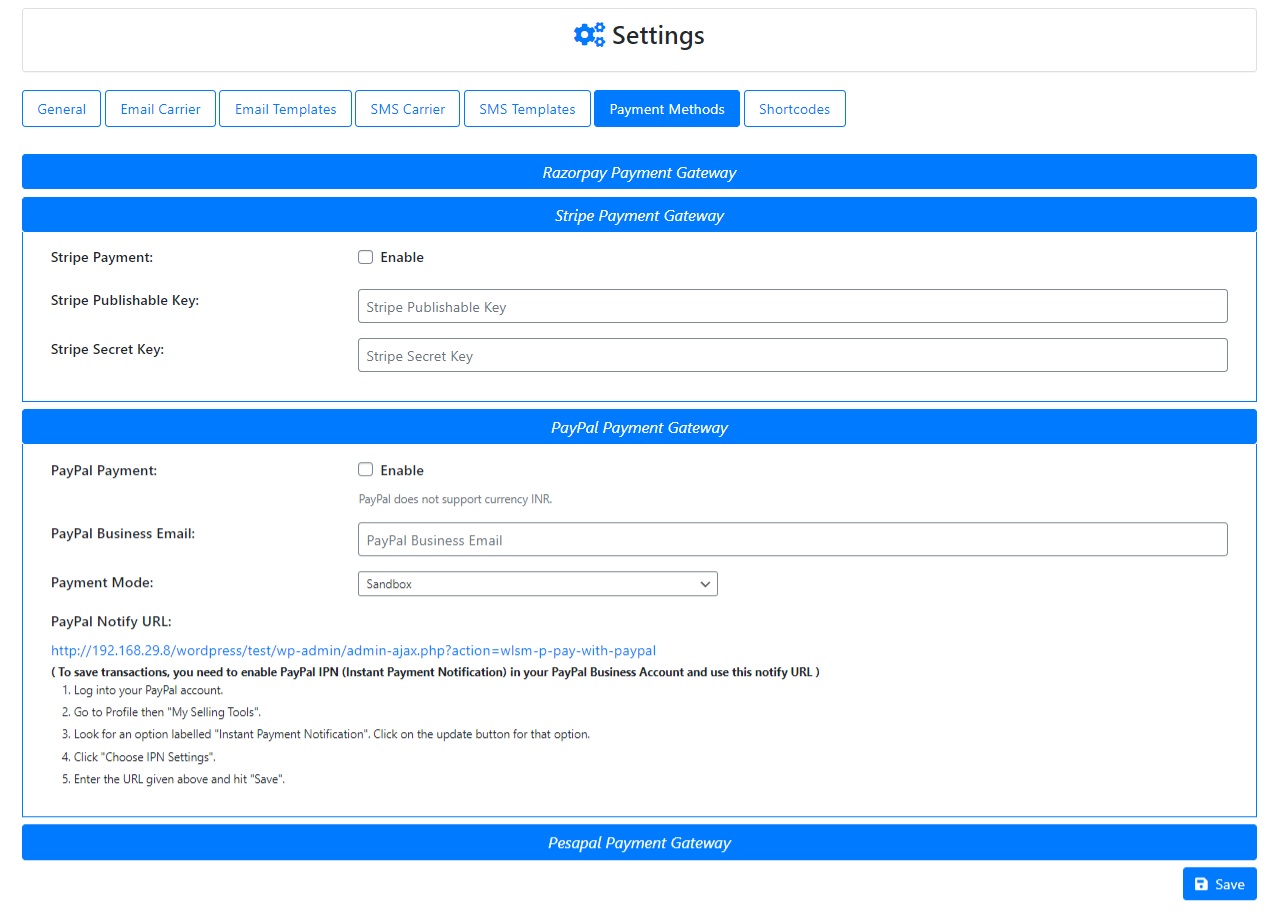Viewport: 1285px width, 913px height.
Task: Click the PayPal Notify URL link
Action: tap(352, 650)
